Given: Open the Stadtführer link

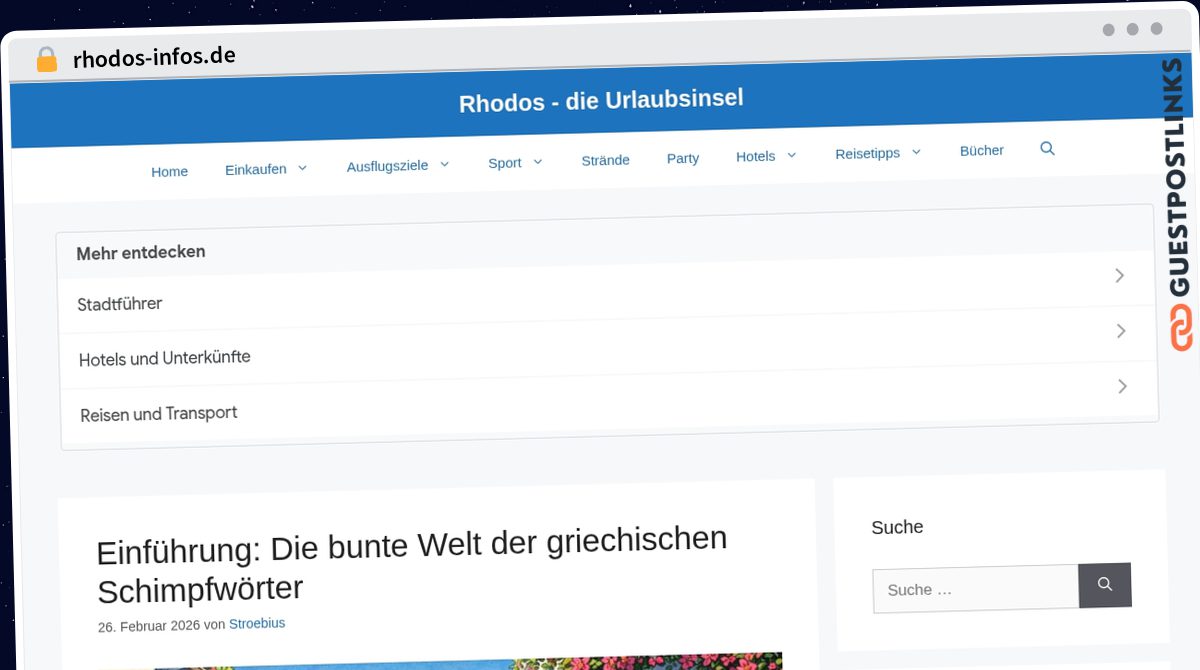Looking at the screenshot, I should point(120,304).
